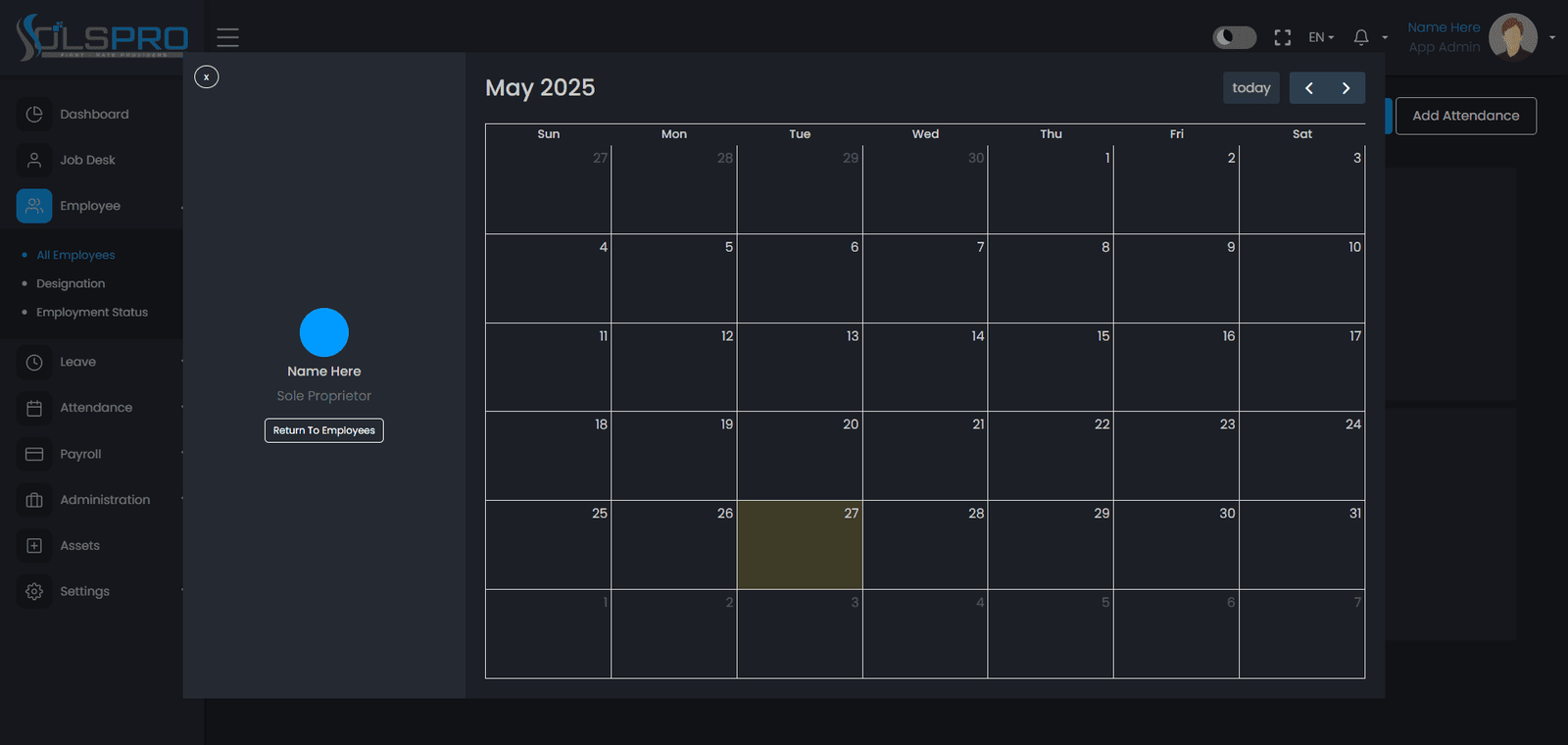Select April 30 greyed calendar cell

(925, 189)
